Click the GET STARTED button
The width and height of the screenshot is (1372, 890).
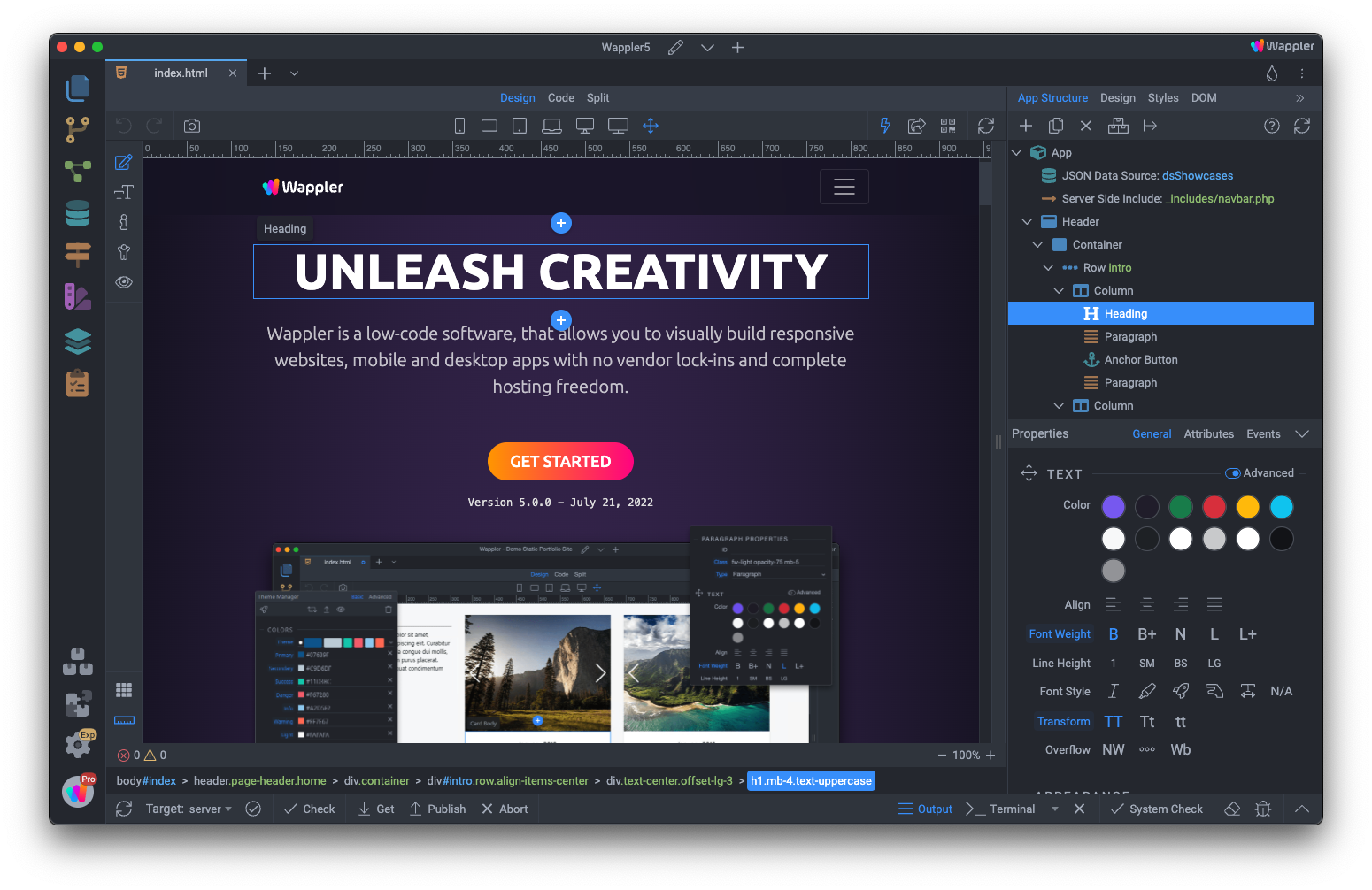560,461
